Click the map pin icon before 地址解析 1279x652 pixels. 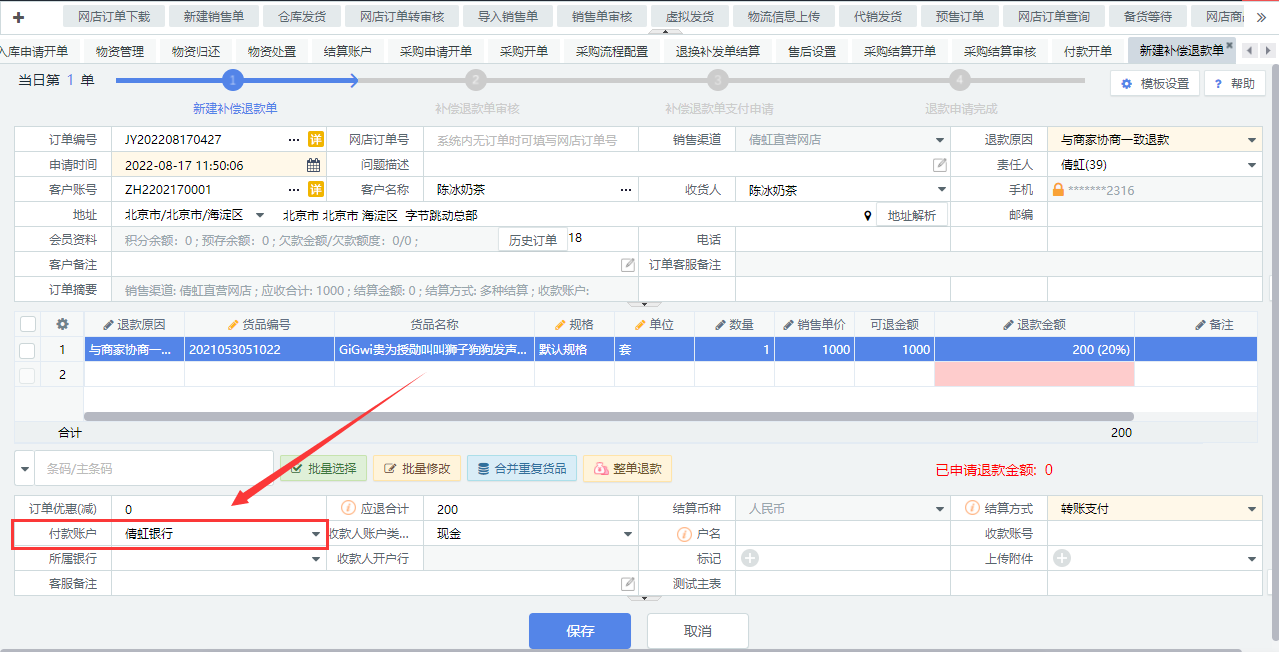[867, 215]
